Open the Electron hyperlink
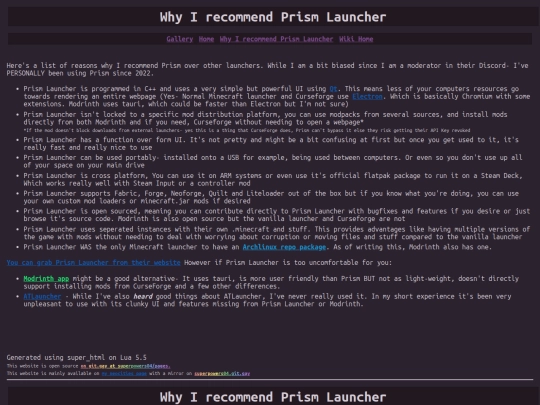Image resolution: width=540 pixels, height=405 pixels. 367,96
